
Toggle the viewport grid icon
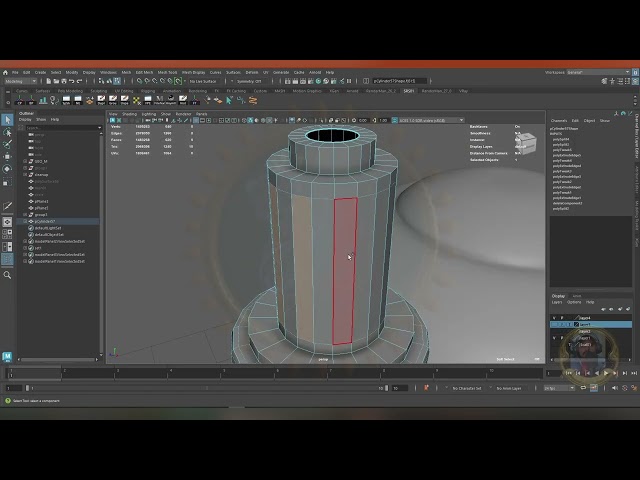(196, 120)
